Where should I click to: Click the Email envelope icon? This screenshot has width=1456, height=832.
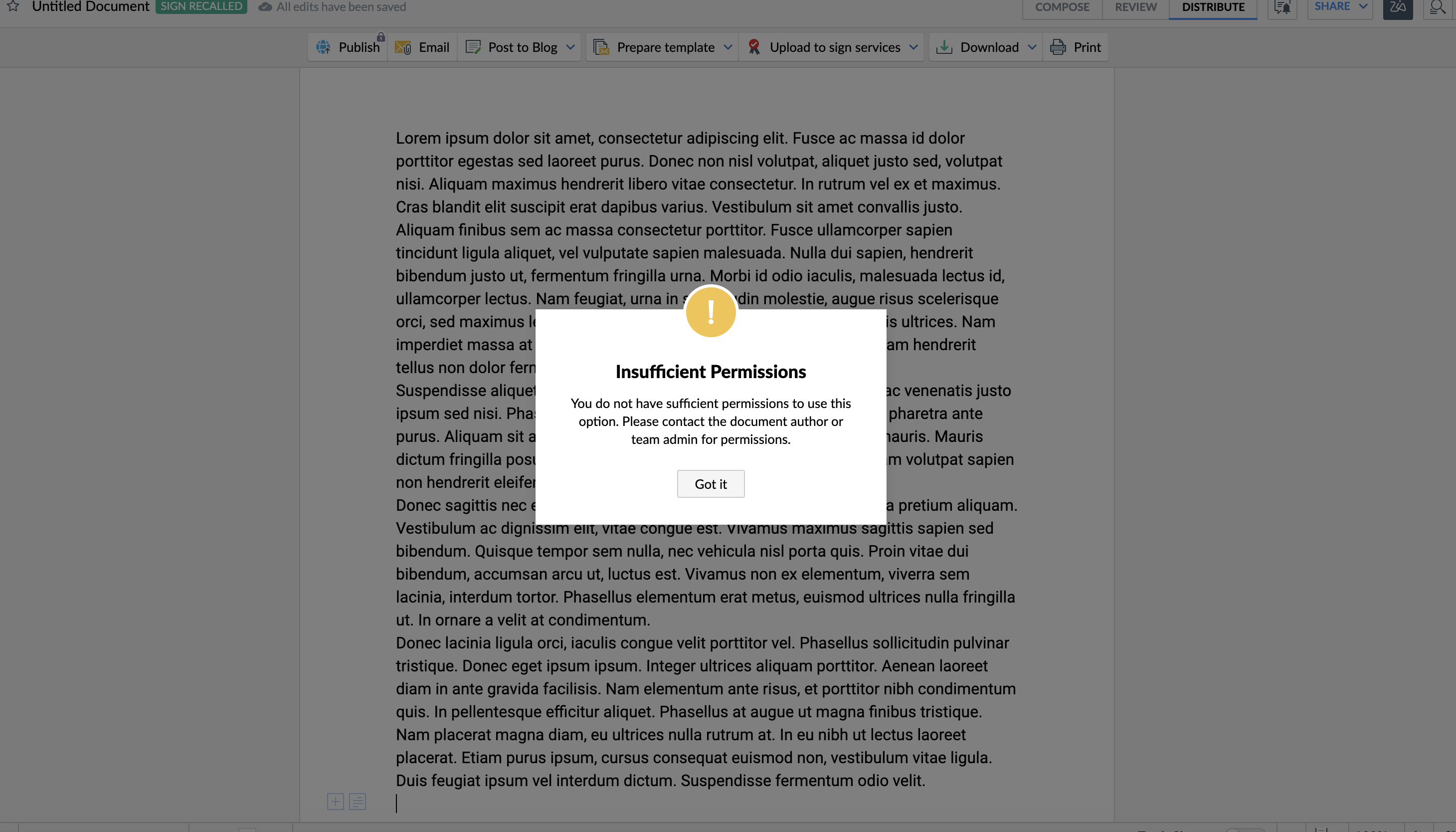(x=403, y=47)
